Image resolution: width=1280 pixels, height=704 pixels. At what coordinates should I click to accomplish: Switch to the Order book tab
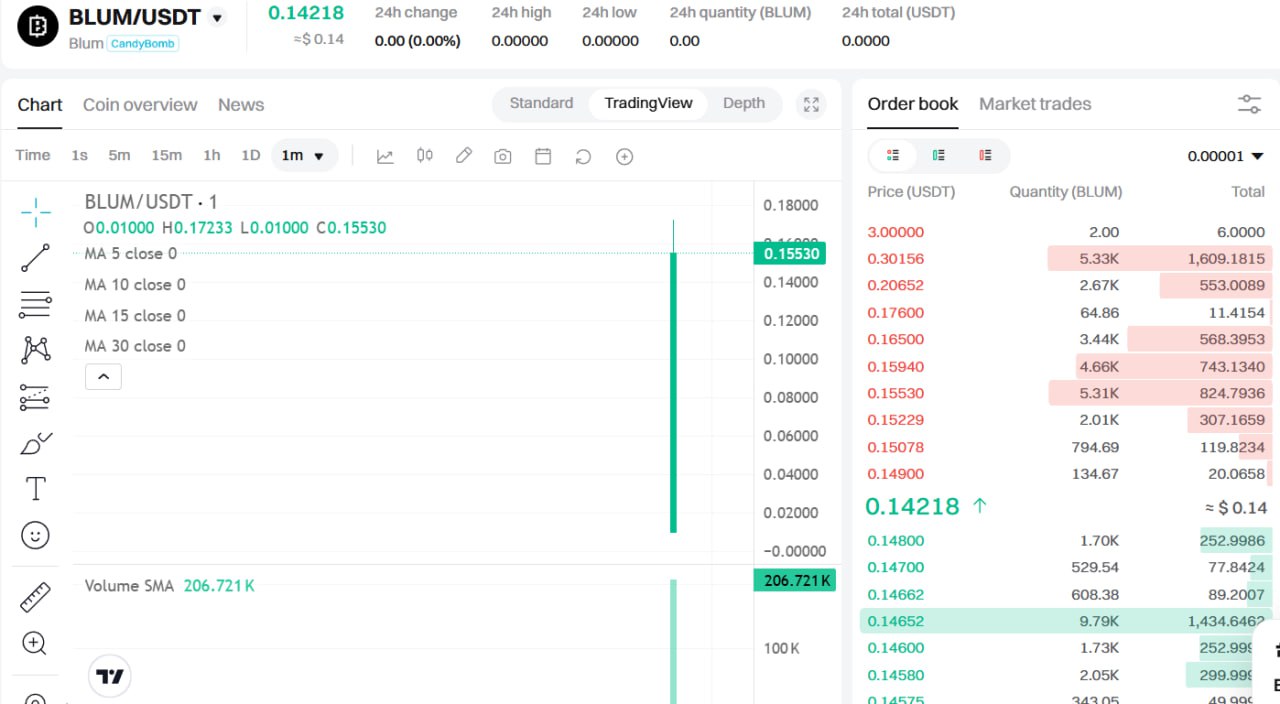913,104
